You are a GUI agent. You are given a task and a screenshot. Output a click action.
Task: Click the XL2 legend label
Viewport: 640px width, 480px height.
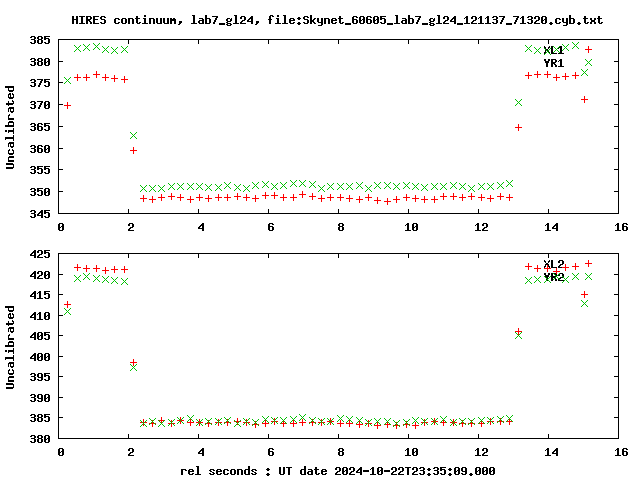(x=554, y=264)
